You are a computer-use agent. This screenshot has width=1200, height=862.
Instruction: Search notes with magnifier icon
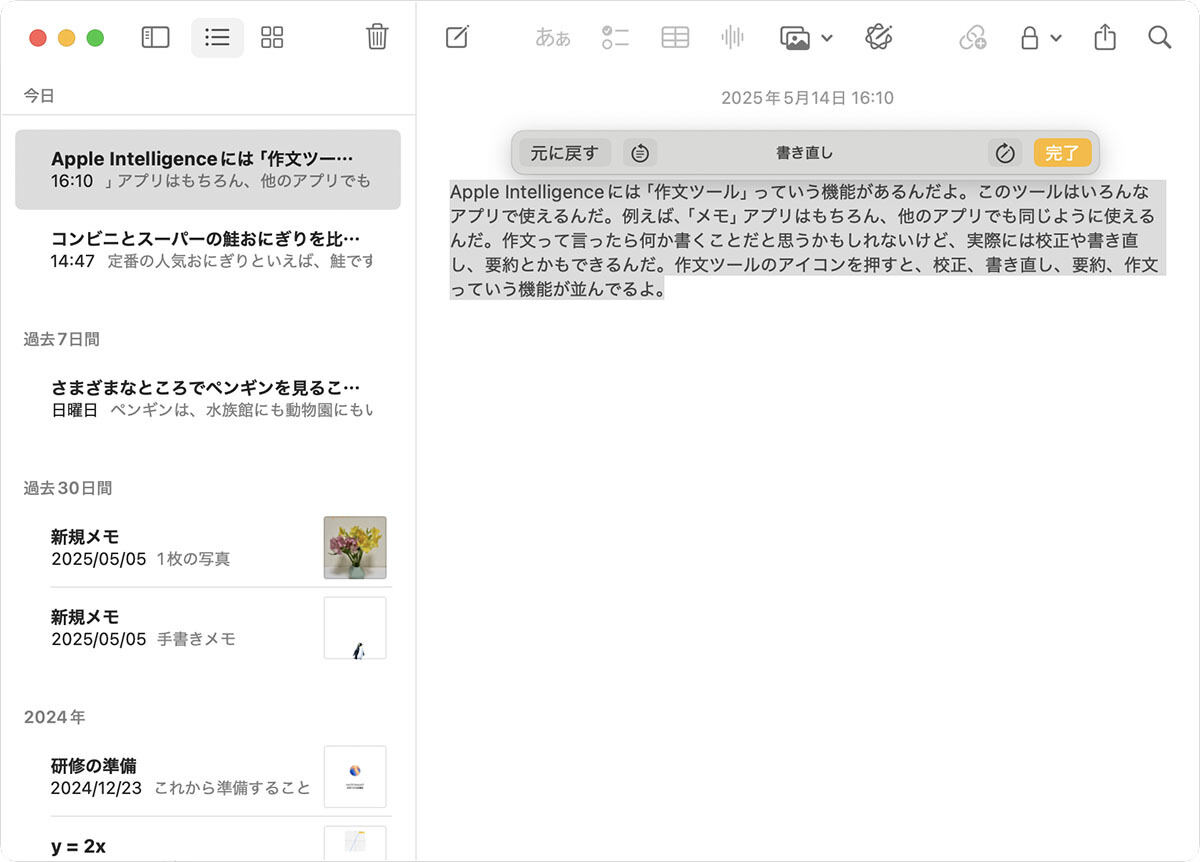click(x=1159, y=38)
